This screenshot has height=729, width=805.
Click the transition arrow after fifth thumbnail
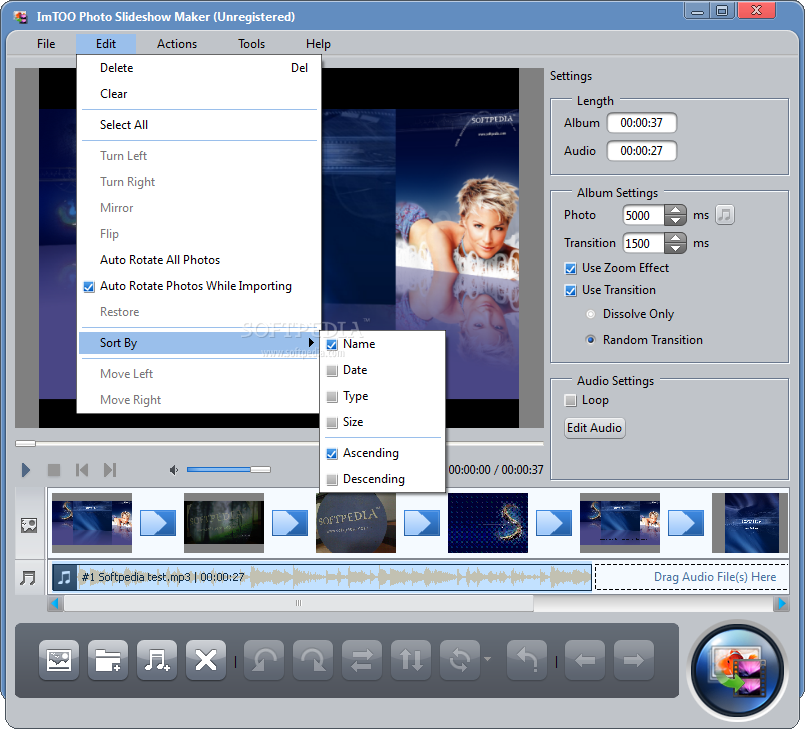pyautogui.click(x=685, y=523)
